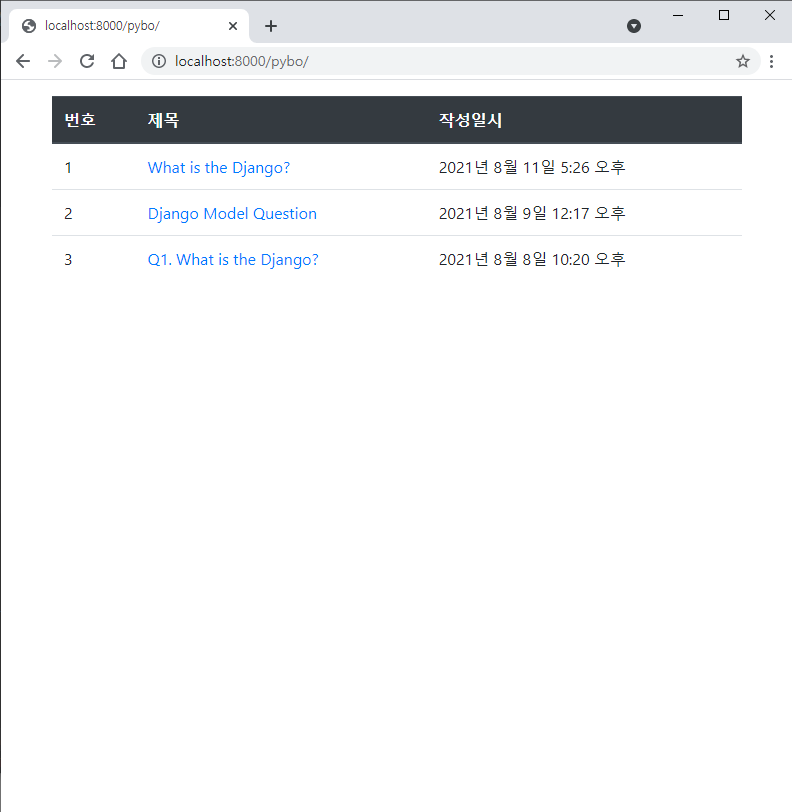Minimize the browser window
This screenshot has width=792, height=812.
pos(678,16)
